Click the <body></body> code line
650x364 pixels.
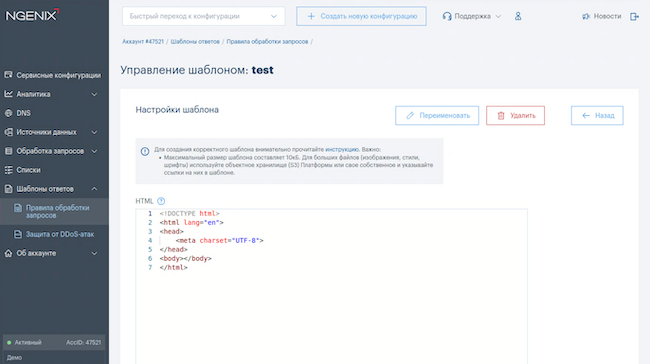click(x=185, y=258)
